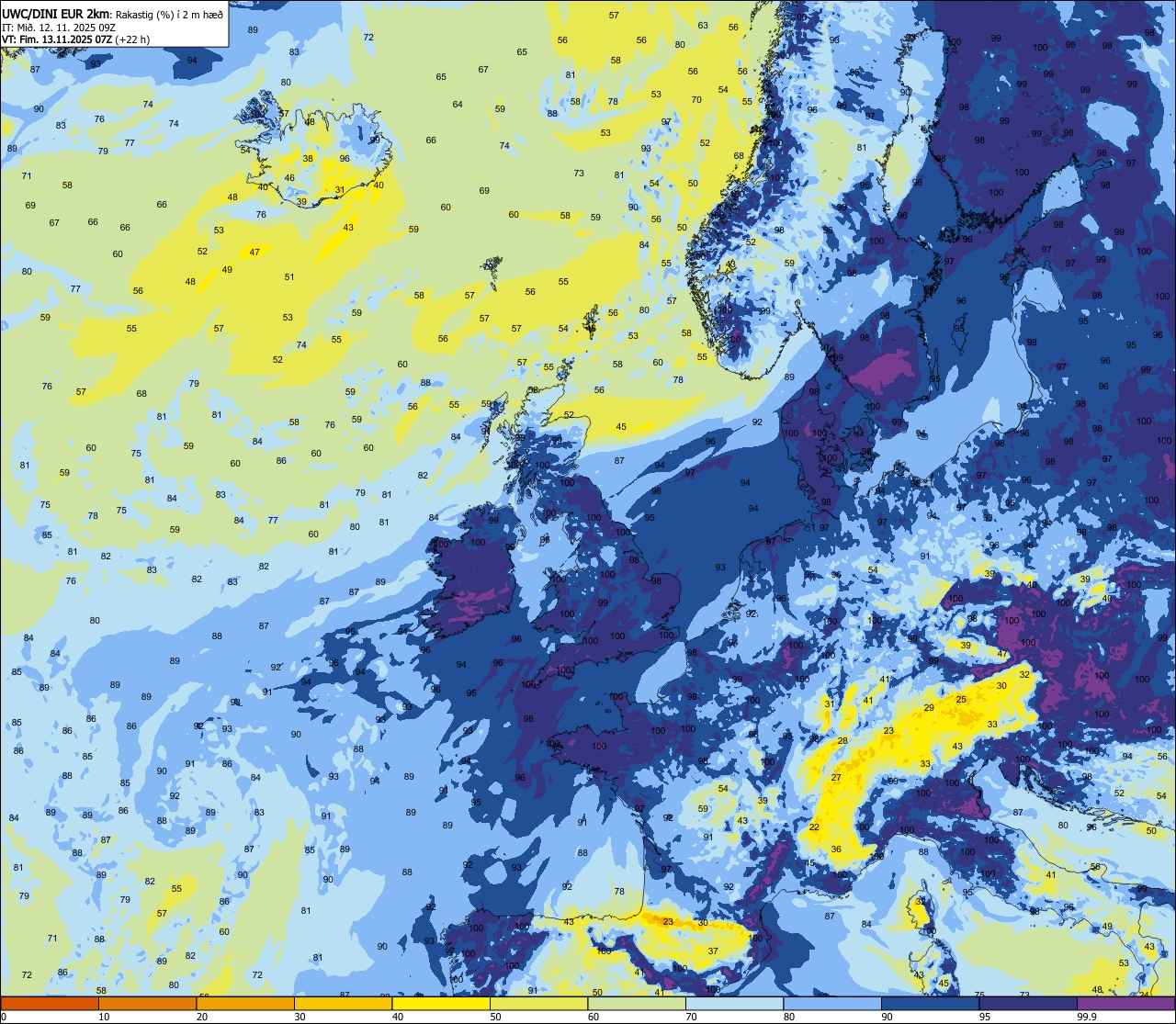Click the legend label "80" on the color scale
Viewport: 1176px width, 1024px height.
789,1017
